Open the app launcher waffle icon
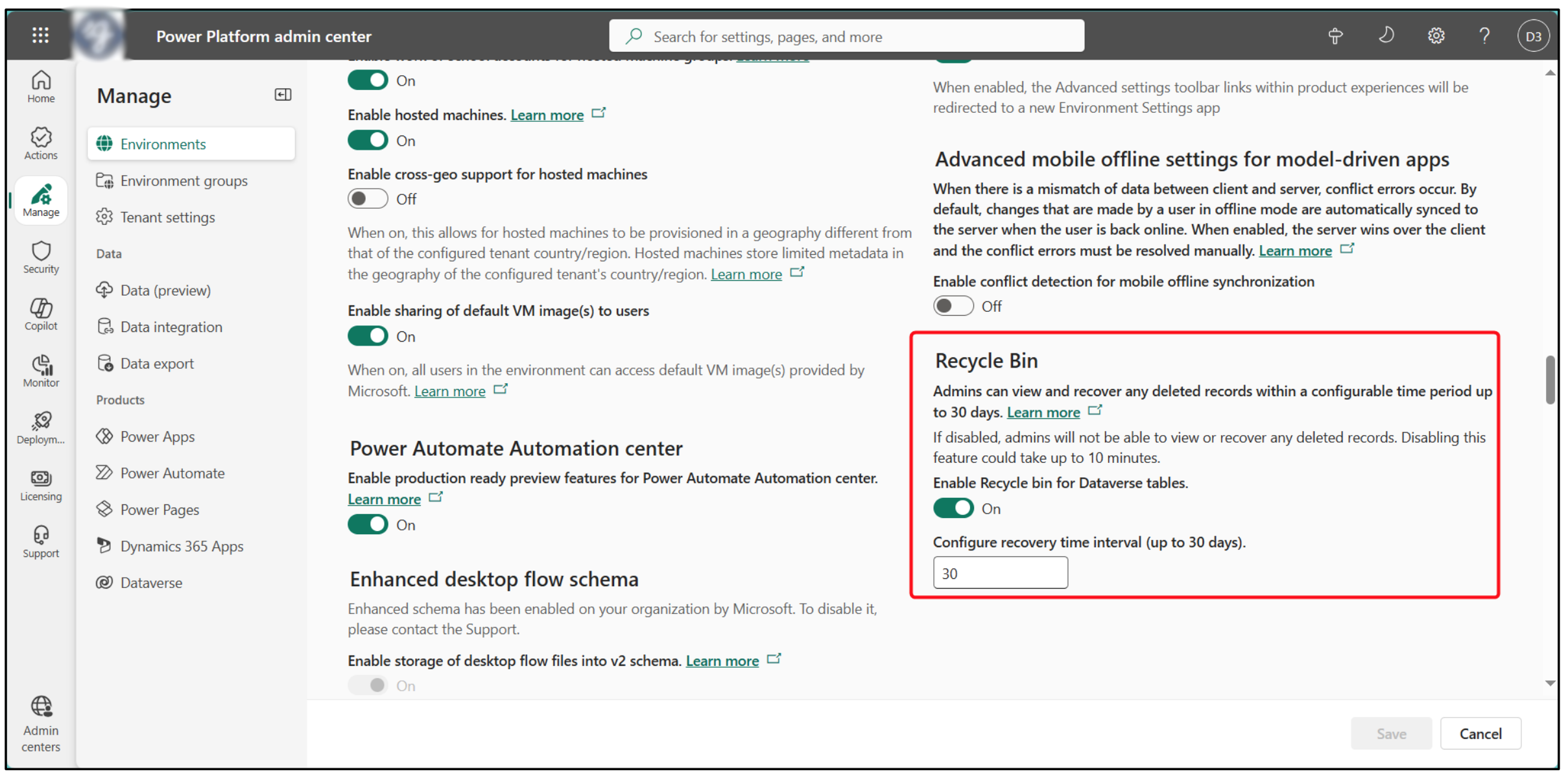This screenshot has height=778, width=1568. pos(40,35)
